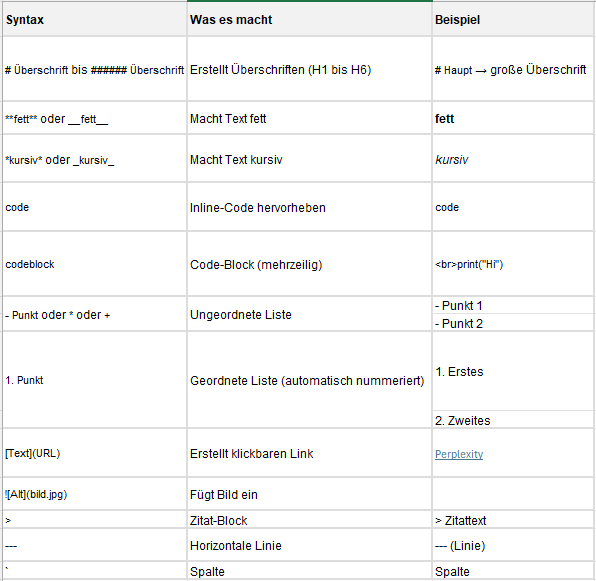Image resolution: width=596 pixels, height=581 pixels.
Task: Select the 'Macht Text kursiv' cell
Action: 309,158
